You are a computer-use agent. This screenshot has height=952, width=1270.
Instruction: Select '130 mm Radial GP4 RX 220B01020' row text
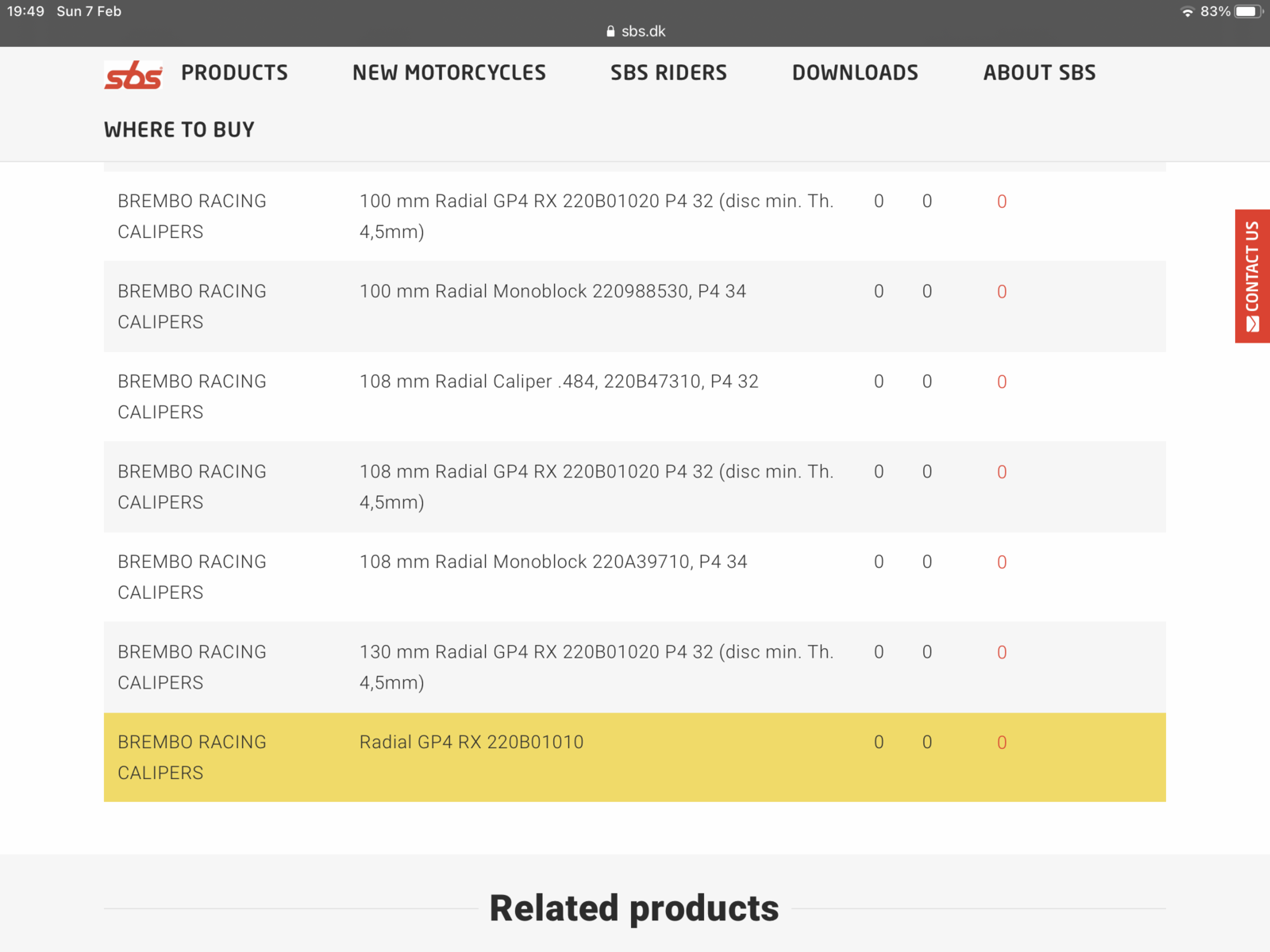click(x=596, y=667)
